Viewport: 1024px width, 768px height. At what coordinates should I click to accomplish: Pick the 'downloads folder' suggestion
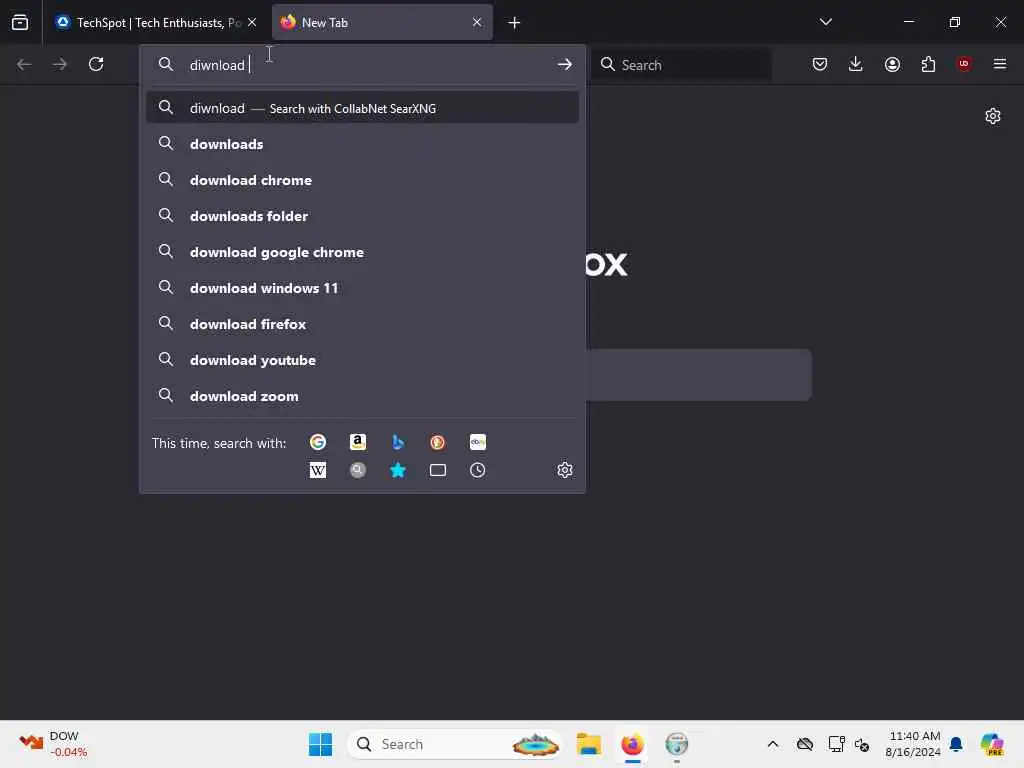pos(362,216)
